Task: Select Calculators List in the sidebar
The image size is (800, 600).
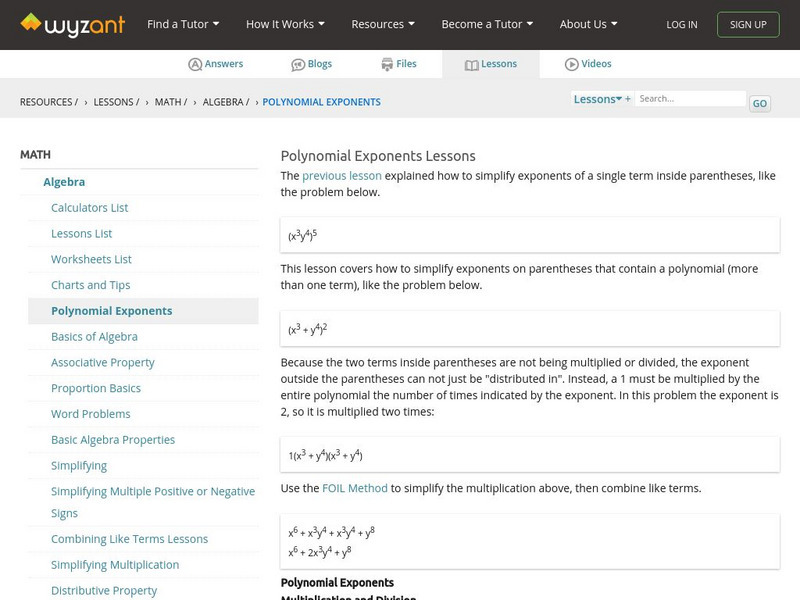Action: click(x=90, y=208)
